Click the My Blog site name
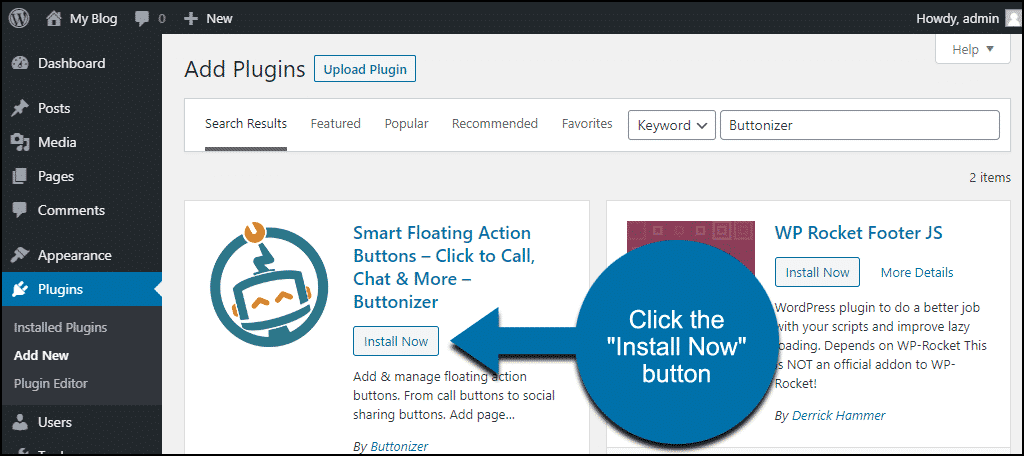Image resolution: width=1024 pixels, height=456 pixels. pos(93,19)
